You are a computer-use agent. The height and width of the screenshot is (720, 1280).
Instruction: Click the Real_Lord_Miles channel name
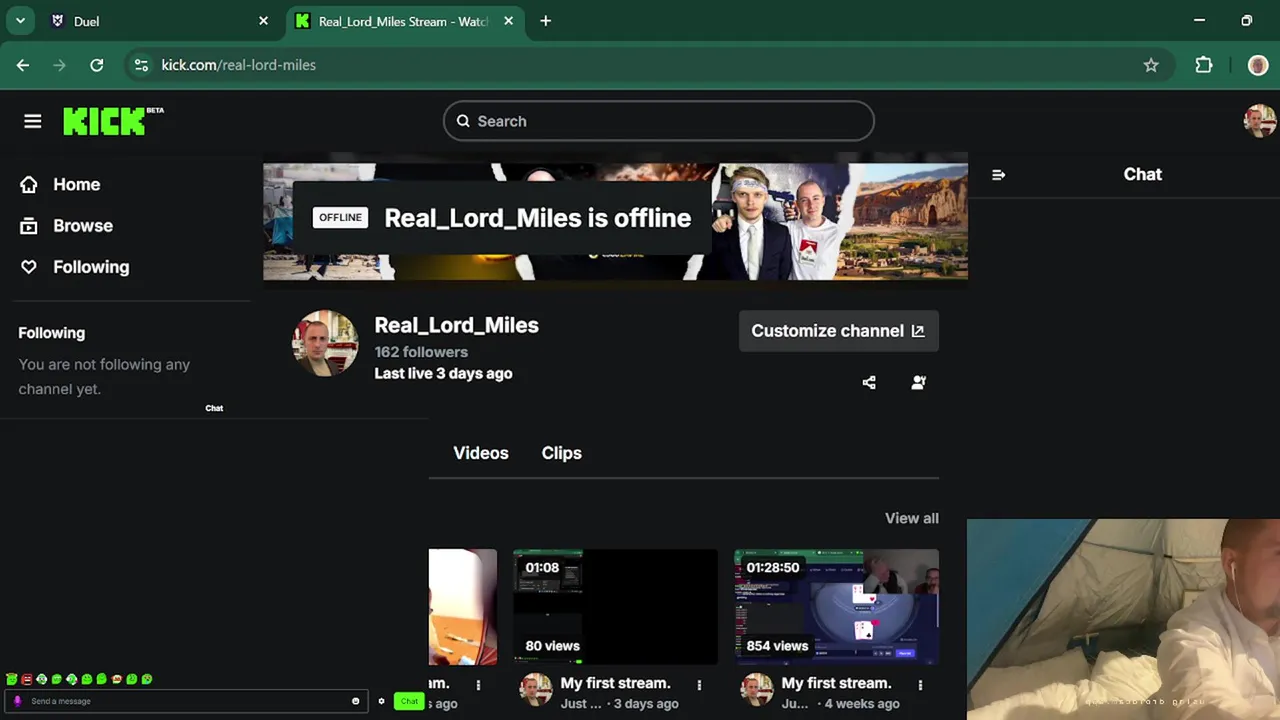point(456,325)
